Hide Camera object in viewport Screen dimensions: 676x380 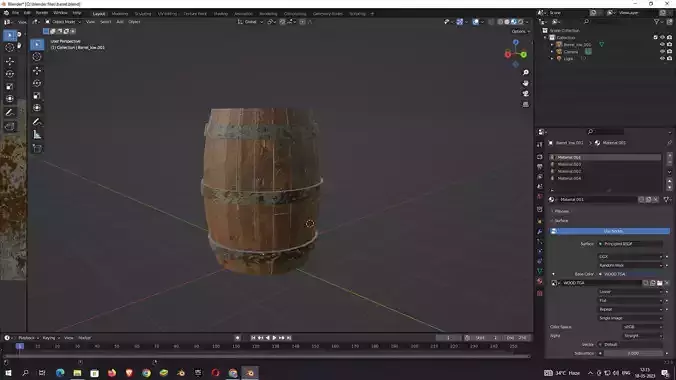click(x=662, y=51)
